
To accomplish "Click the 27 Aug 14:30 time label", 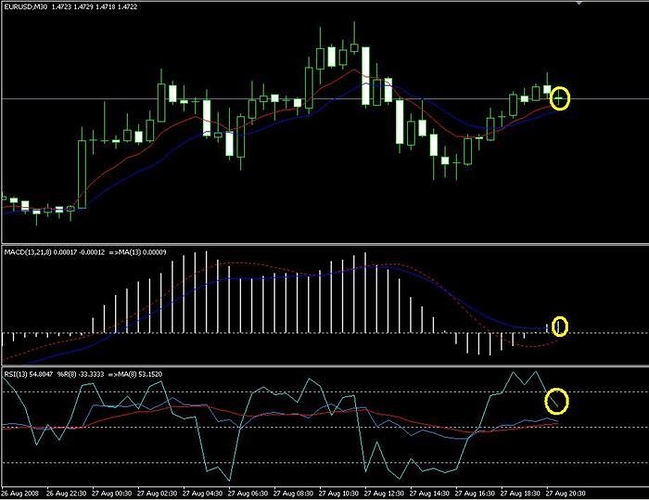I will 430,493.
